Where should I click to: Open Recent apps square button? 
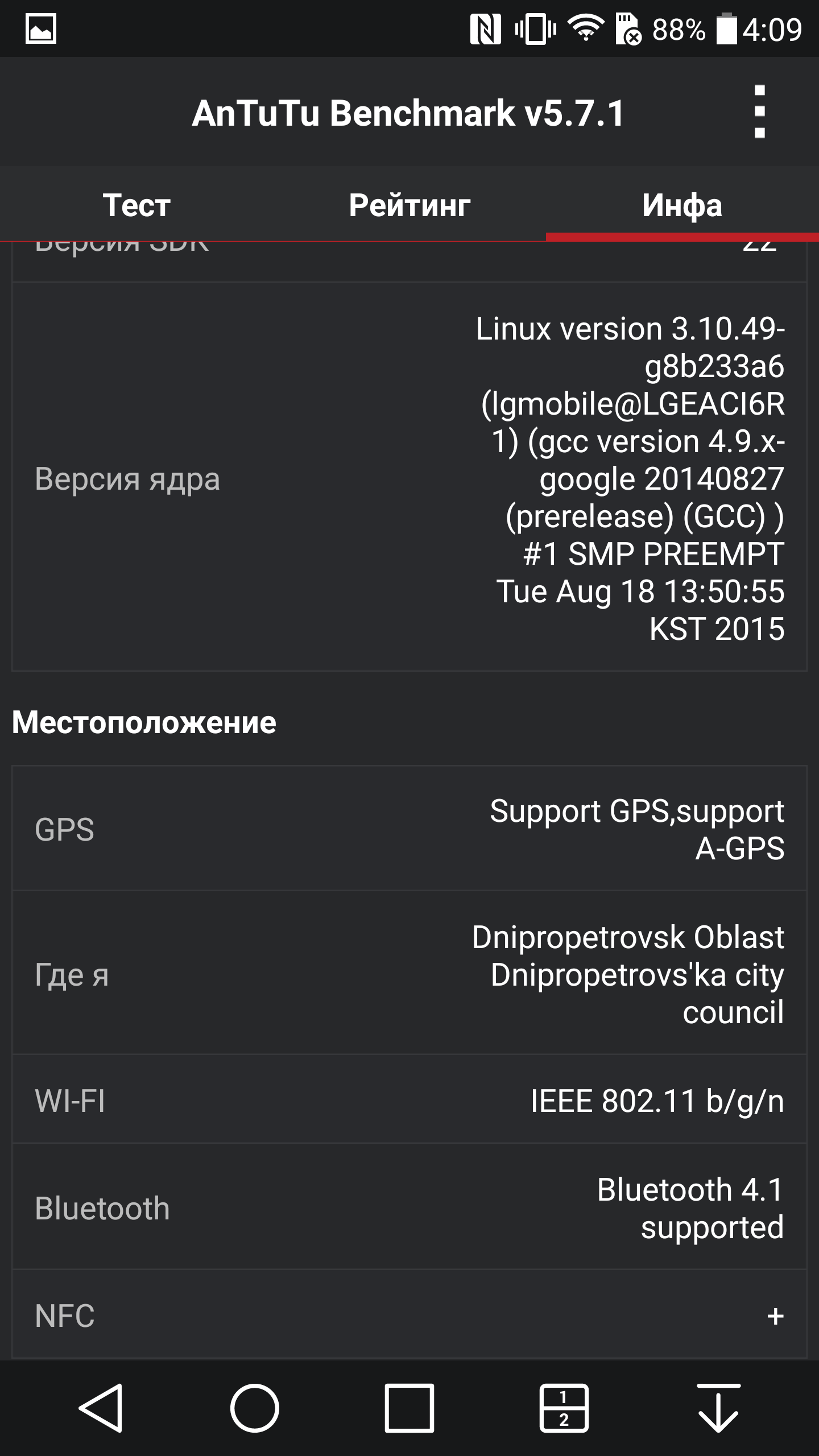[x=409, y=1408]
